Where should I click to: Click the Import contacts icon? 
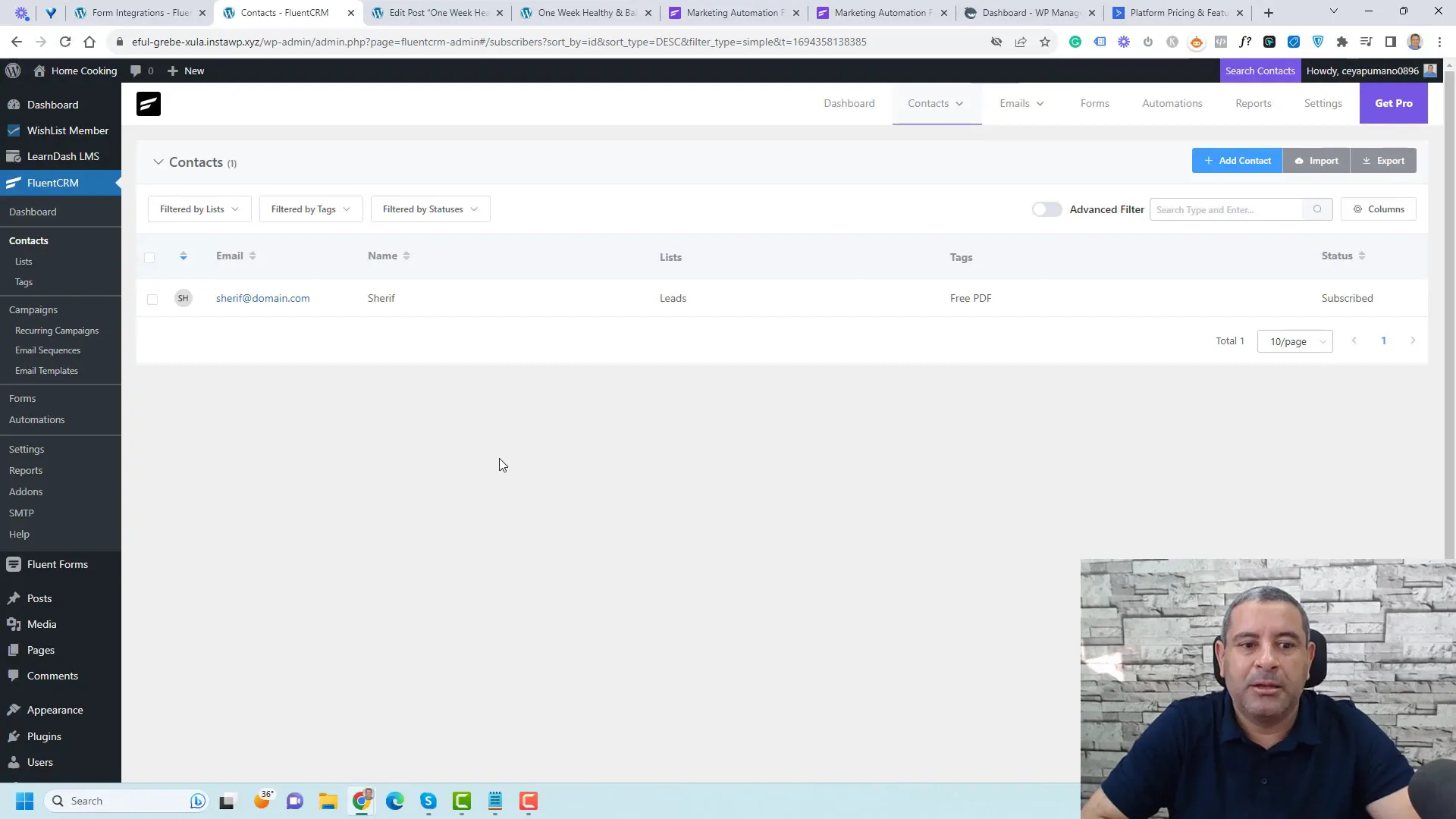pyautogui.click(x=1317, y=160)
